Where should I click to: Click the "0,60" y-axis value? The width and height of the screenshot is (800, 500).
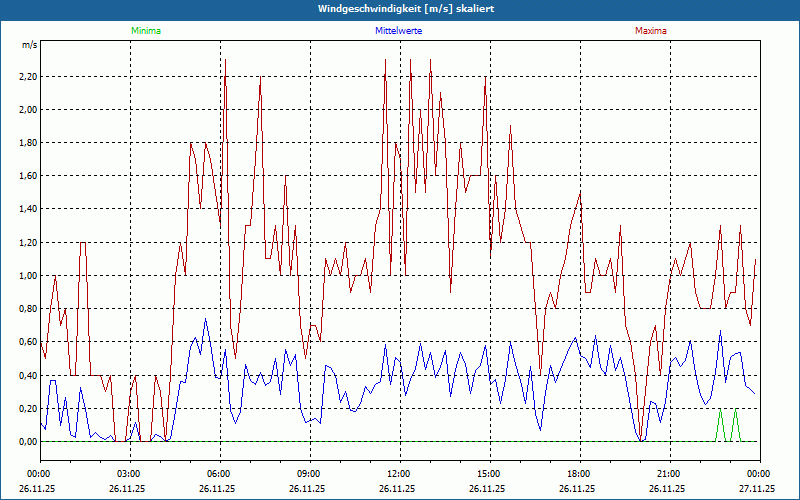29,342
